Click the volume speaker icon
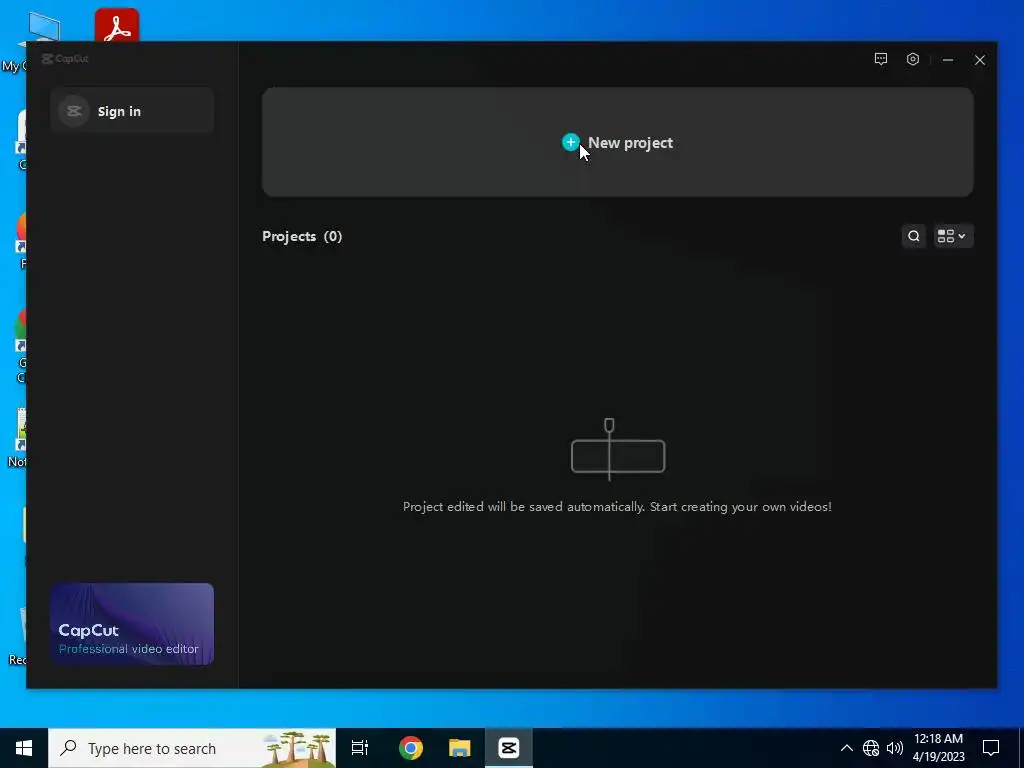Viewport: 1024px width, 768px height. click(x=895, y=748)
